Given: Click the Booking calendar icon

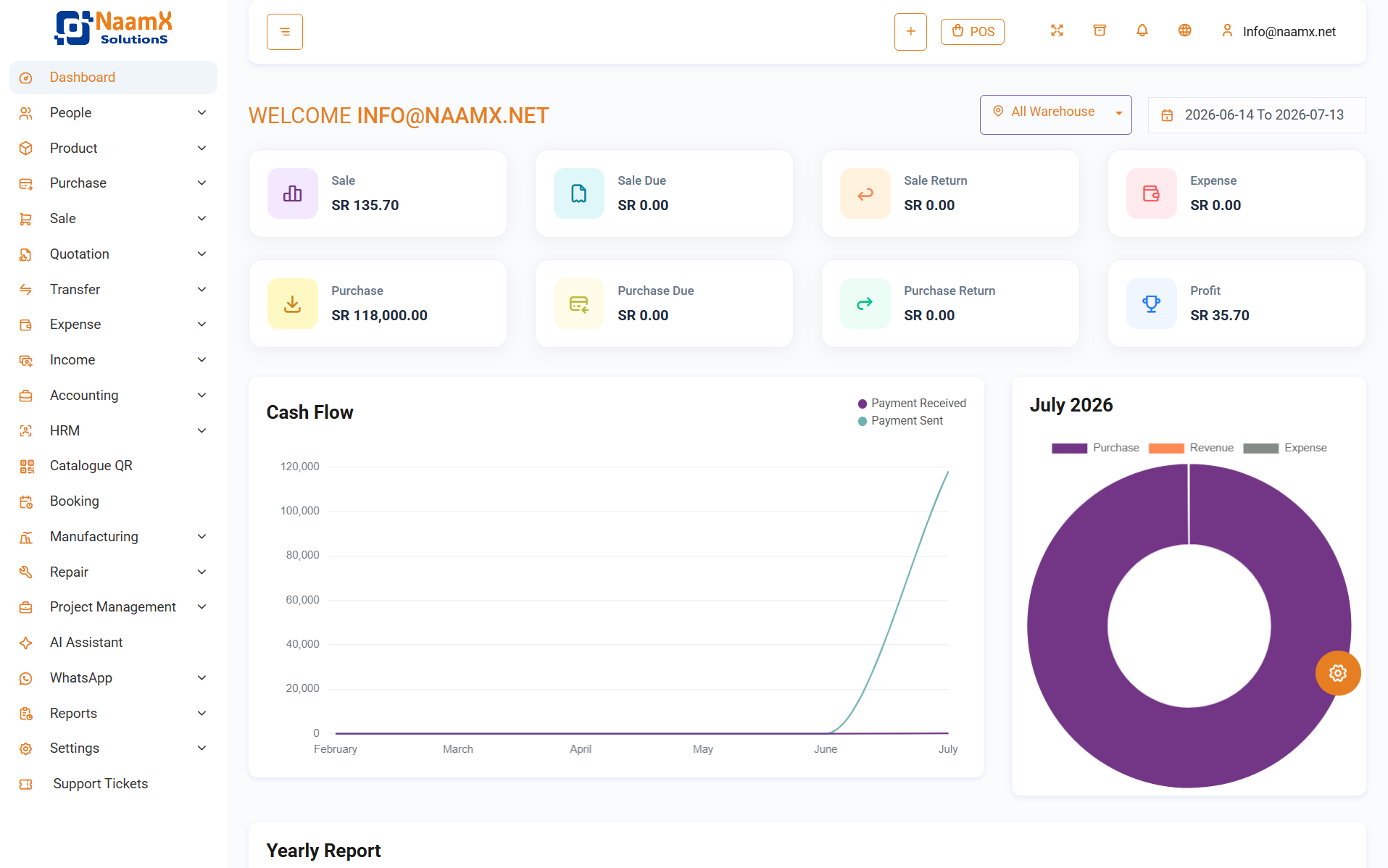Looking at the screenshot, I should 26,501.
